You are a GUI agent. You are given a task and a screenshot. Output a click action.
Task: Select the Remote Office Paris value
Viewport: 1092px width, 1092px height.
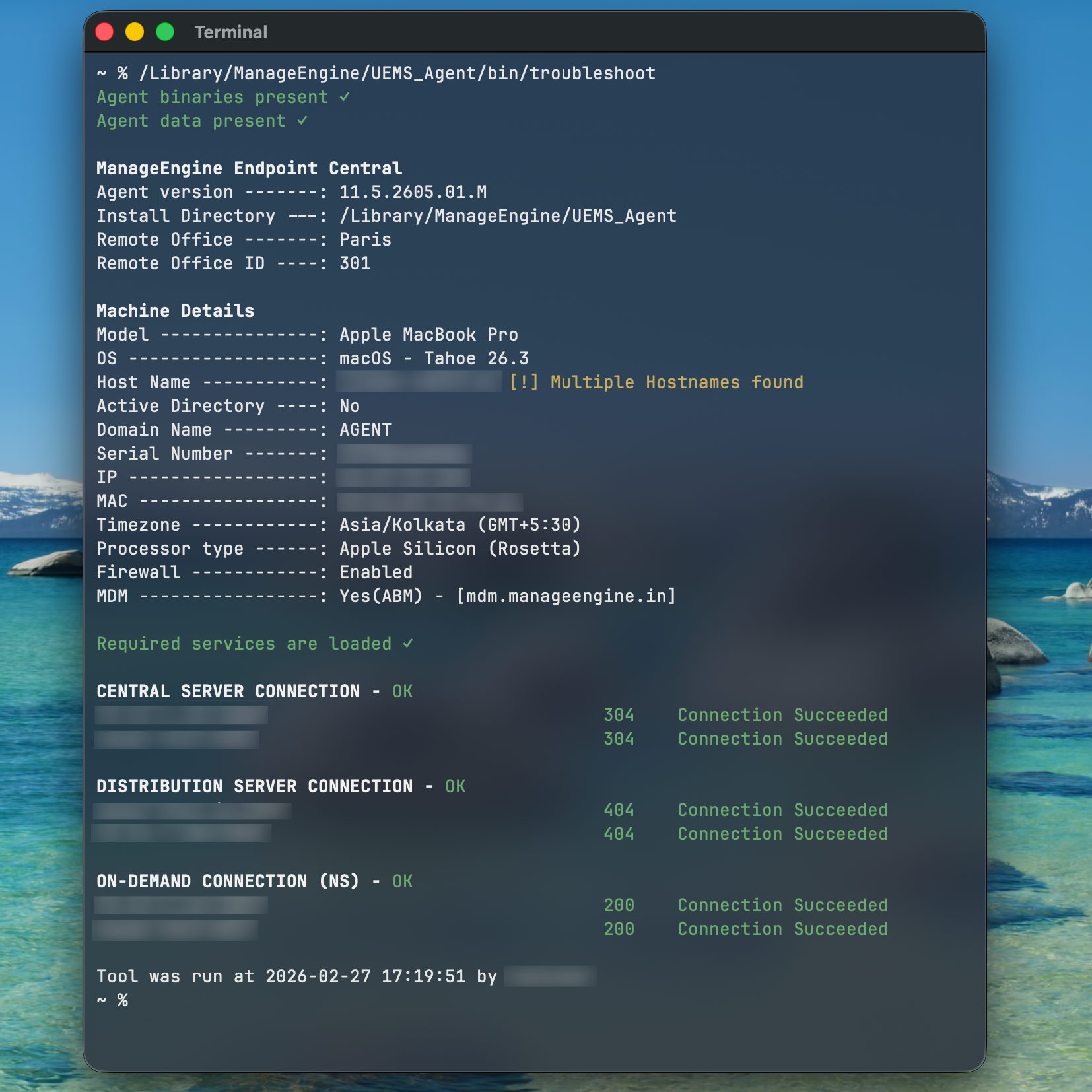tap(364, 239)
